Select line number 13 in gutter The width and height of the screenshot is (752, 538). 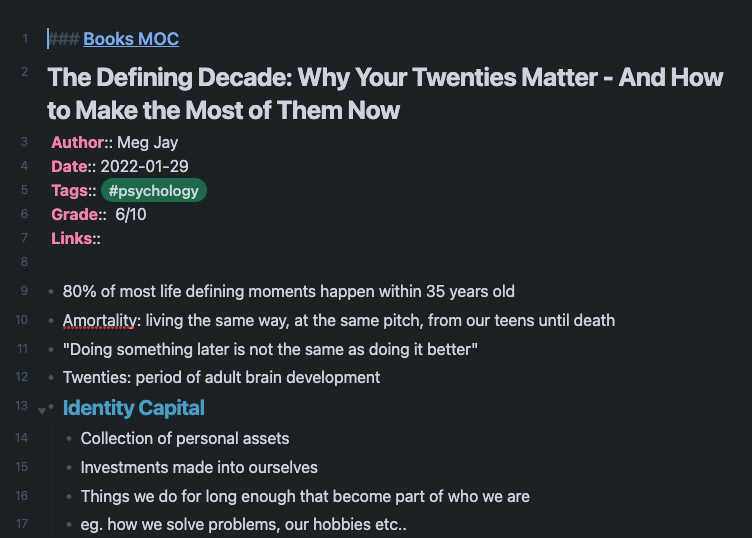22,406
